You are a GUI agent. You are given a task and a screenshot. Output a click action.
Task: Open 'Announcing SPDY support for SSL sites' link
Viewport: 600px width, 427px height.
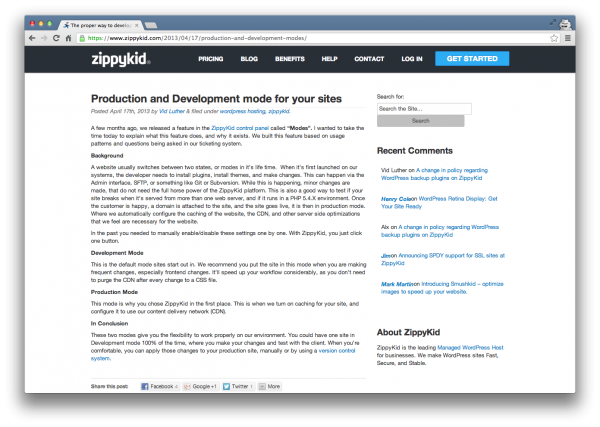coord(443,259)
